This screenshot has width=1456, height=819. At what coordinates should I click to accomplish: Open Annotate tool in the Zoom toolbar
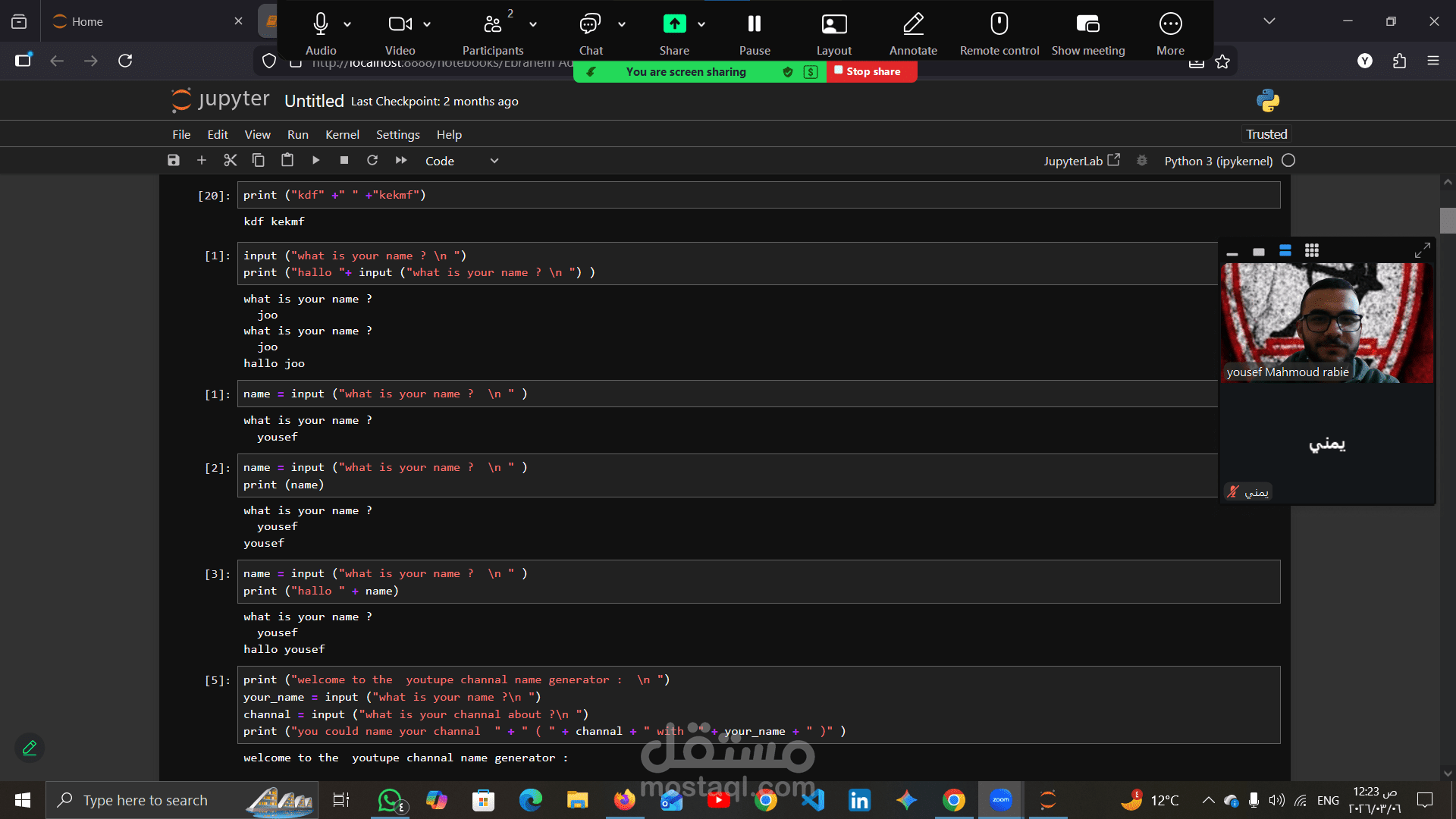point(913,33)
